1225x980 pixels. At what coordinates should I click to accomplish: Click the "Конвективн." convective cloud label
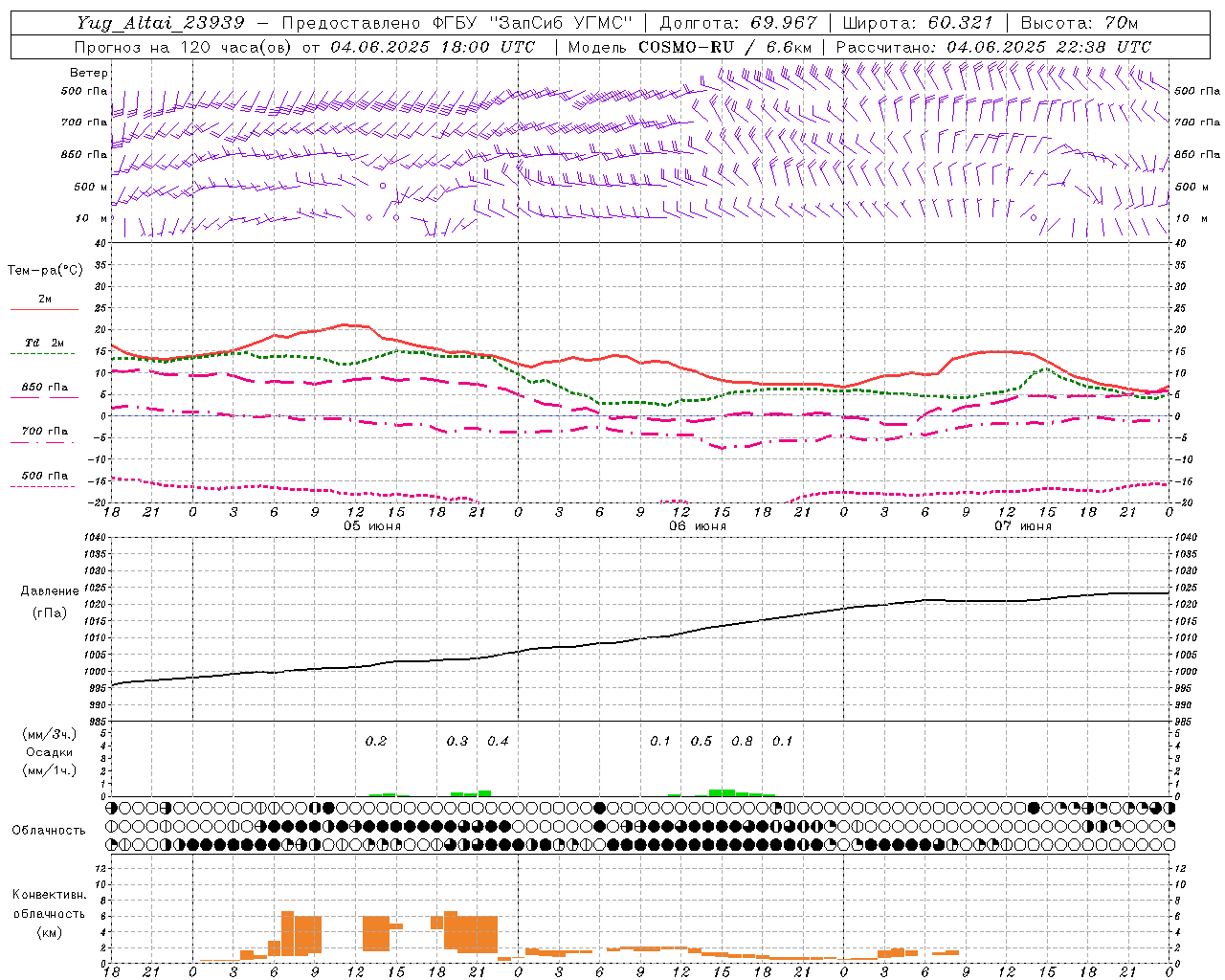tap(49, 895)
